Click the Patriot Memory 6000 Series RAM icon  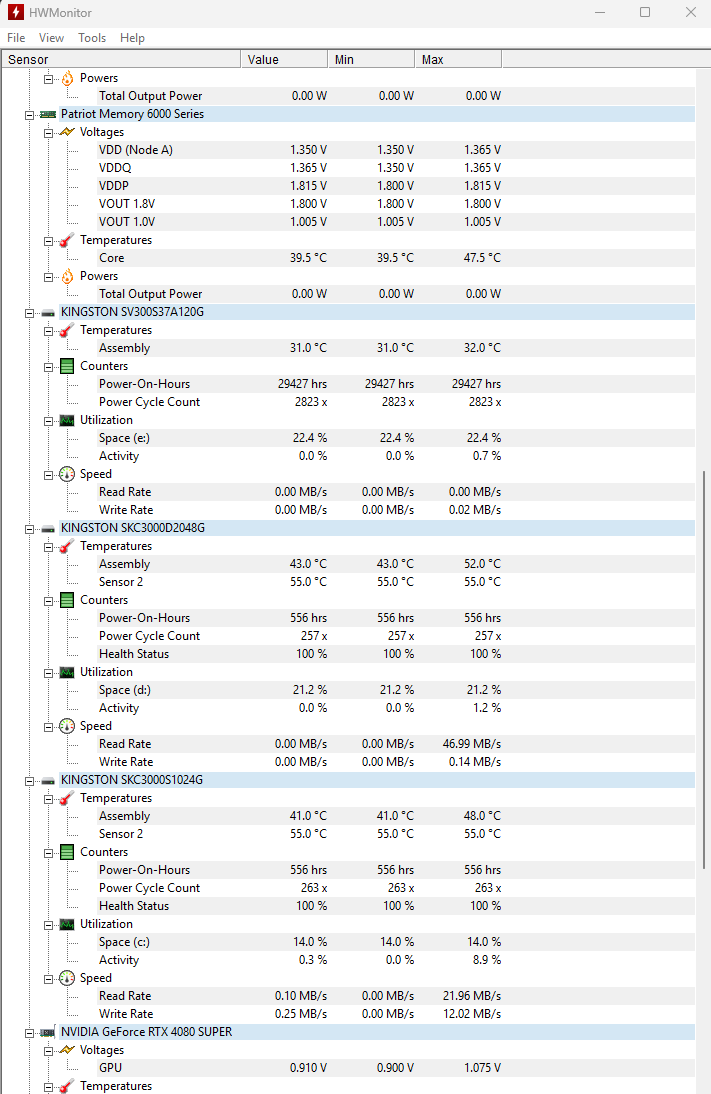coord(48,114)
